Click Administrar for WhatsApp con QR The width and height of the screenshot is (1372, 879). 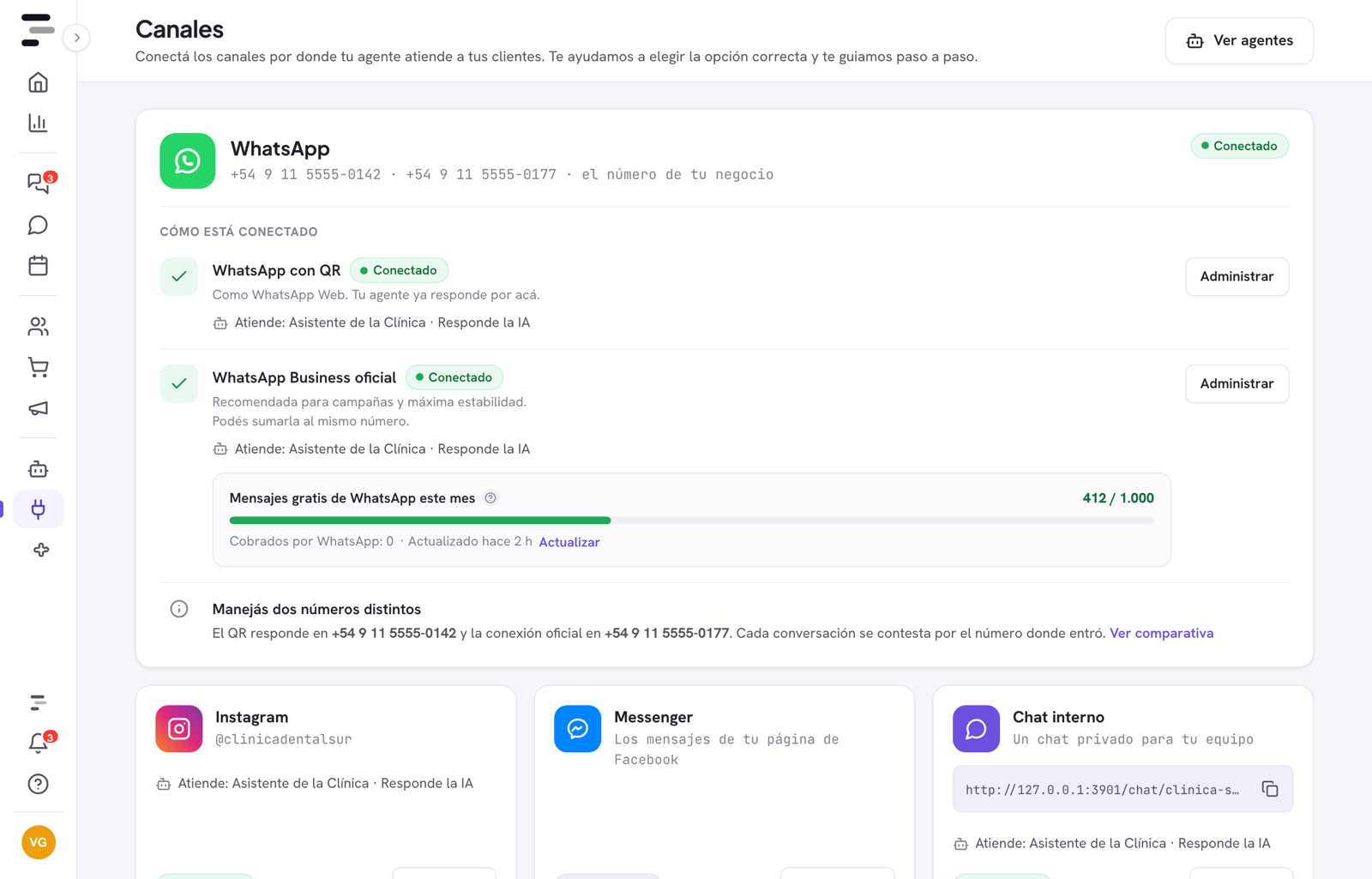pyautogui.click(x=1237, y=276)
